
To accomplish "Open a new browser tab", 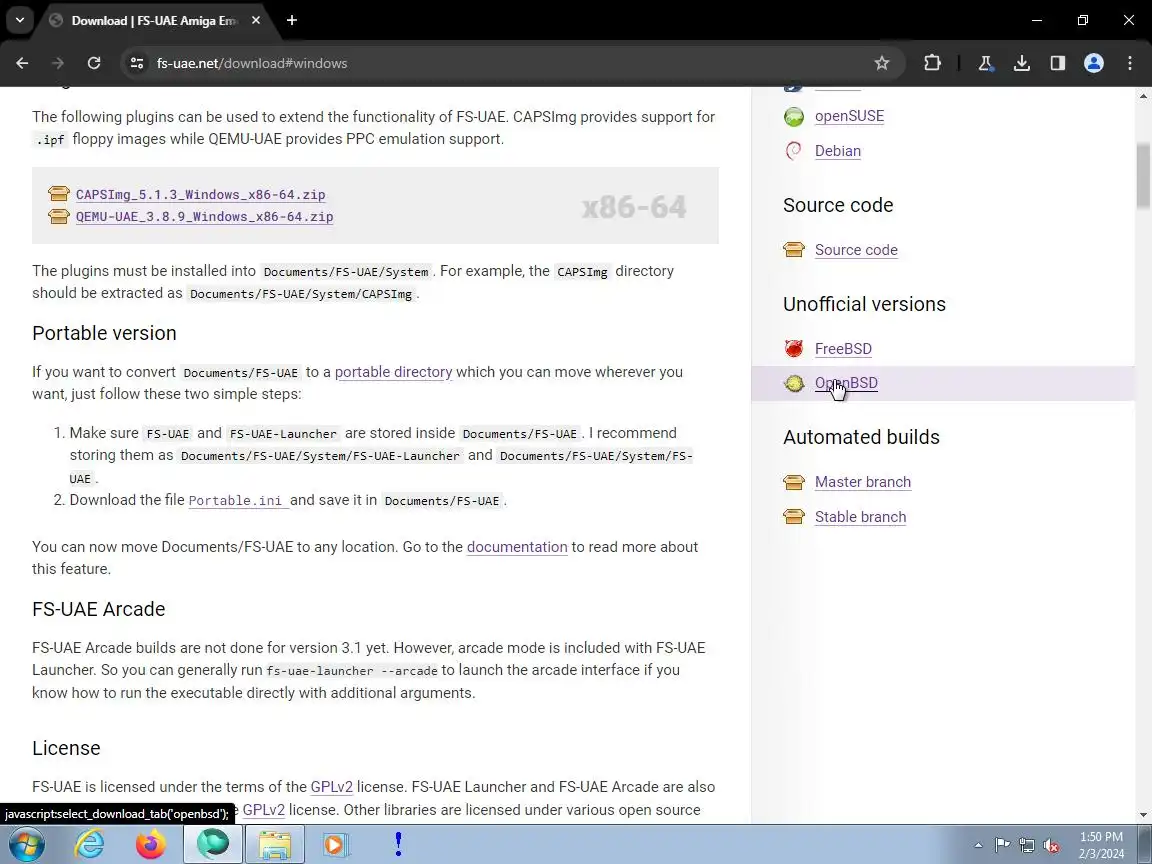I will (x=292, y=21).
